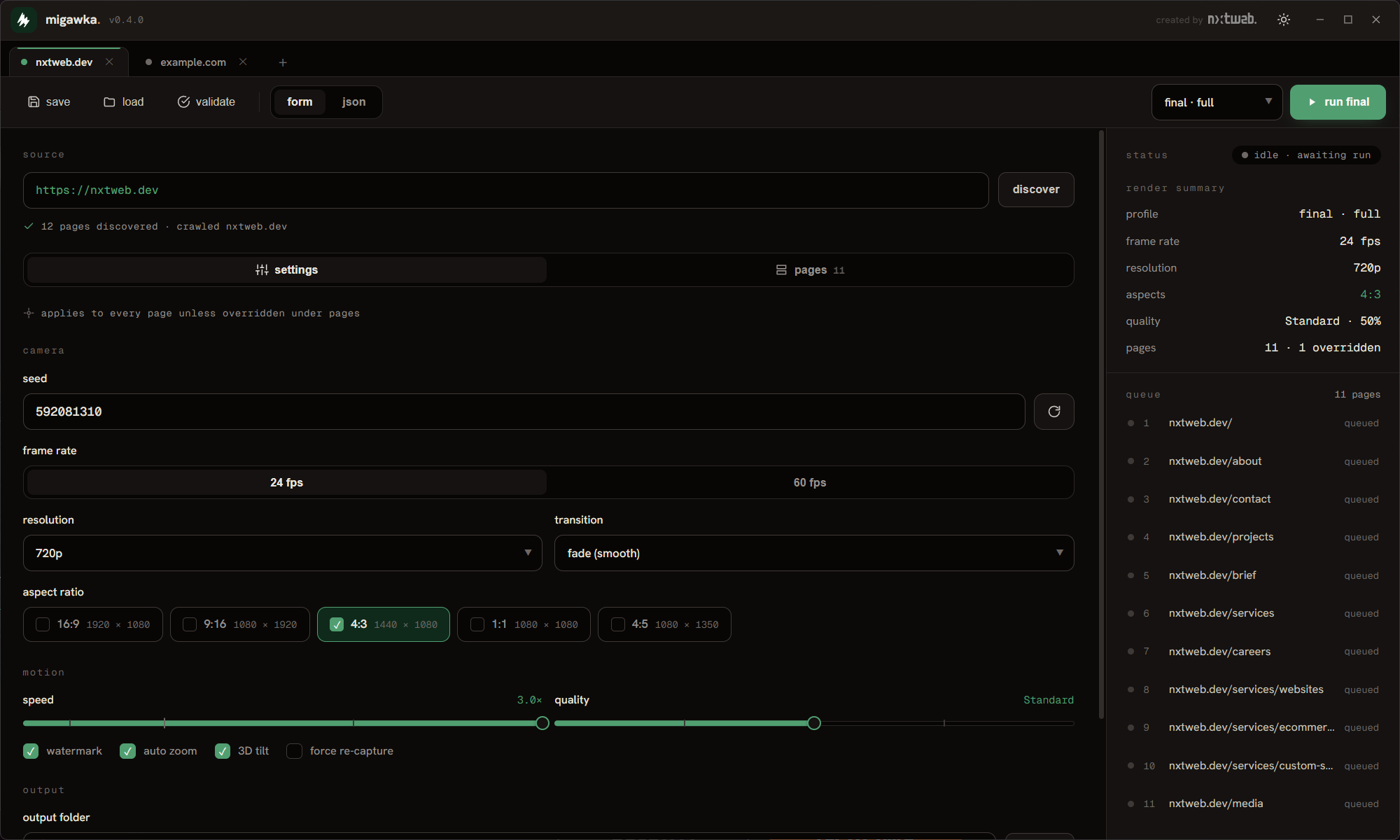Disable the watermark checkbox
This screenshot has width=1400, height=840.
[31, 751]
